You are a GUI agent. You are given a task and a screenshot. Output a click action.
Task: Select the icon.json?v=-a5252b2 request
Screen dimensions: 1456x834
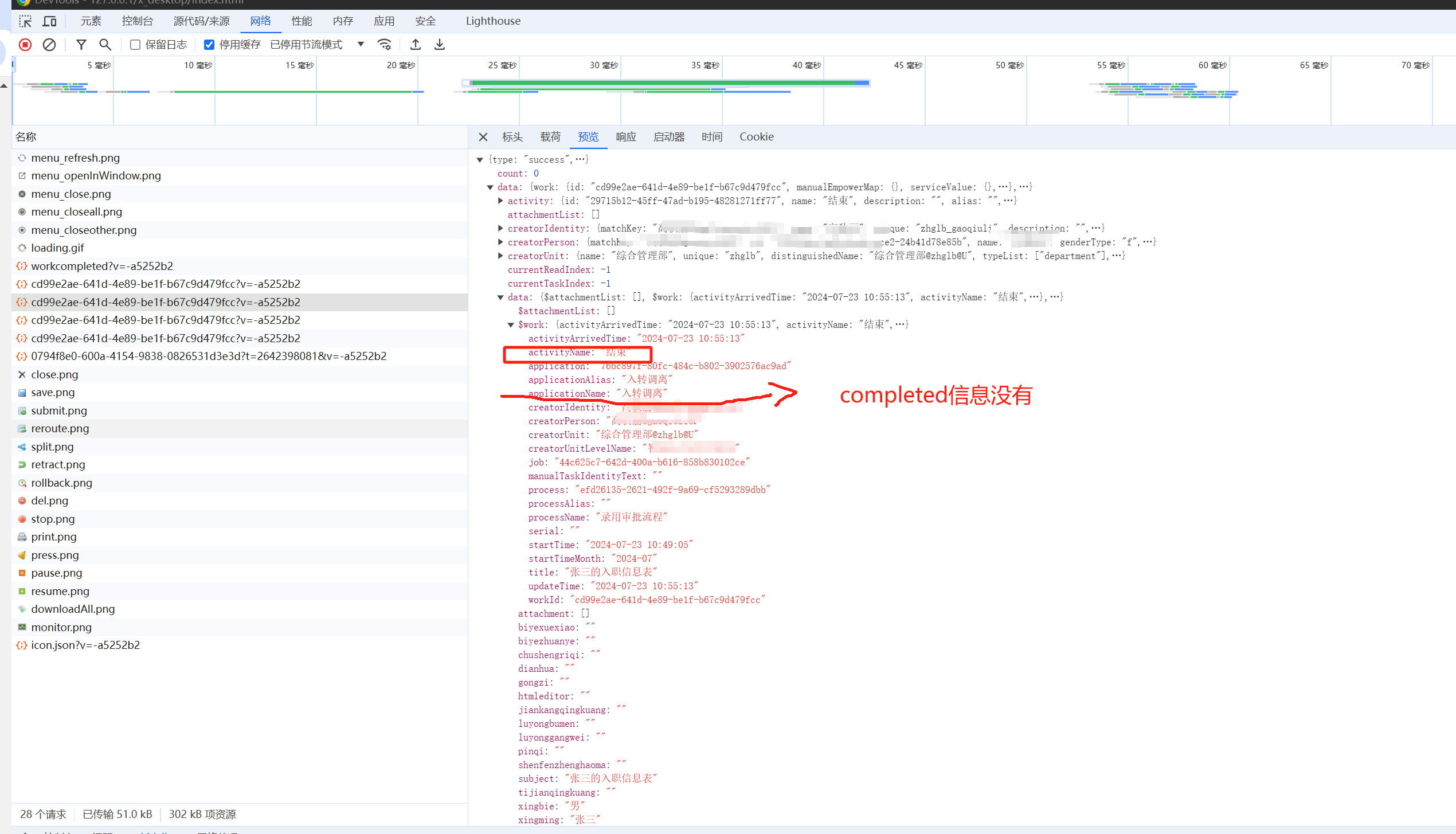coord(85,645)
